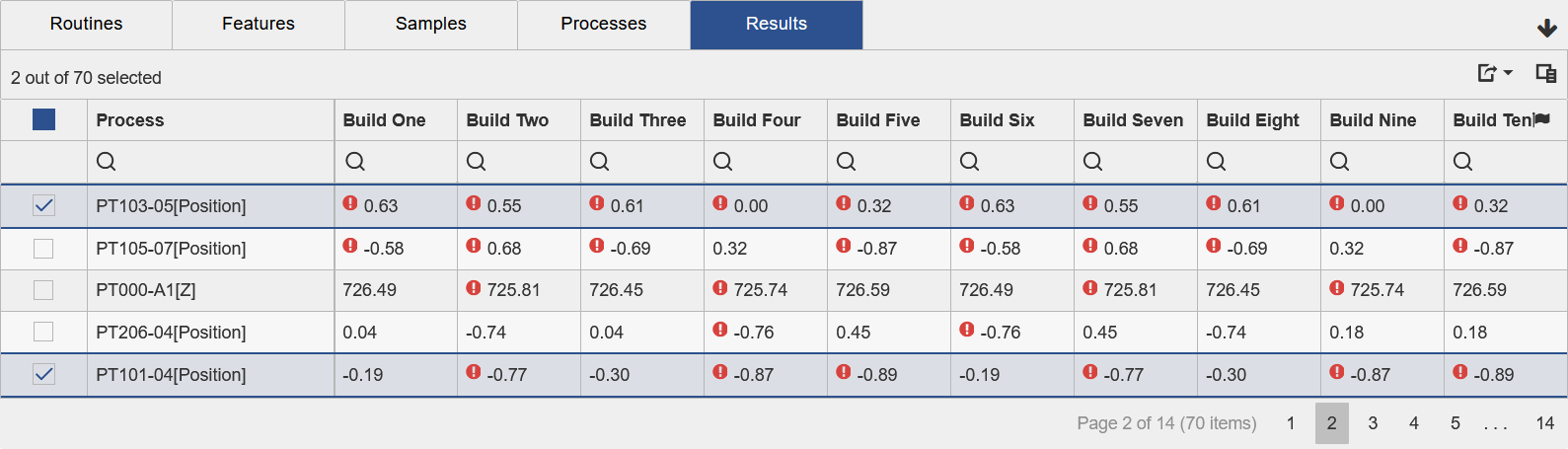Deselect the PT101-04[Position] row checkbox
Screen dimensions: 1568x449
(43, 374)
